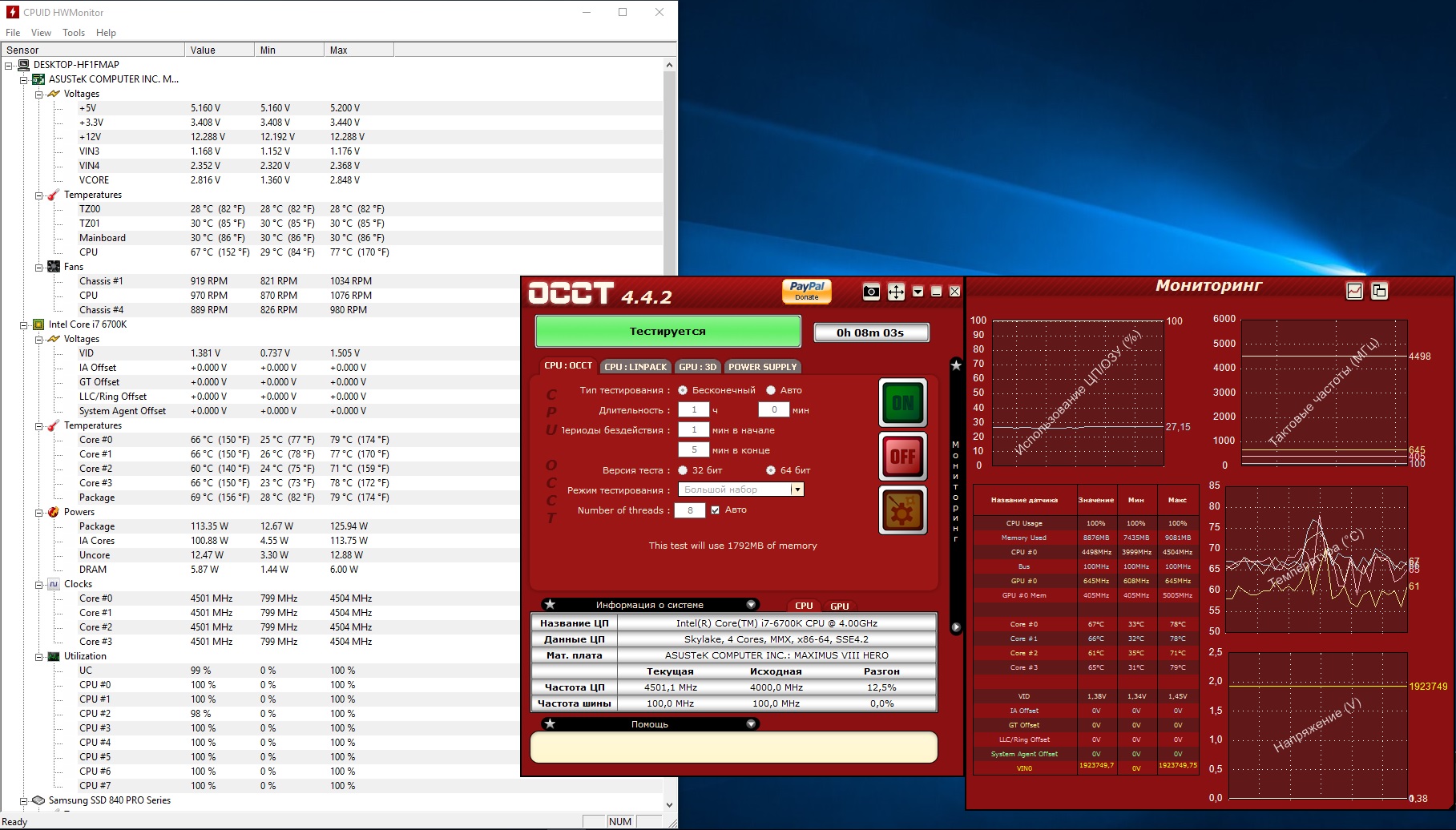Collapse the ASUSTeK COMPUTER INC. node
The width and height of the screenshot is (1456, 830).
[24, 79]
